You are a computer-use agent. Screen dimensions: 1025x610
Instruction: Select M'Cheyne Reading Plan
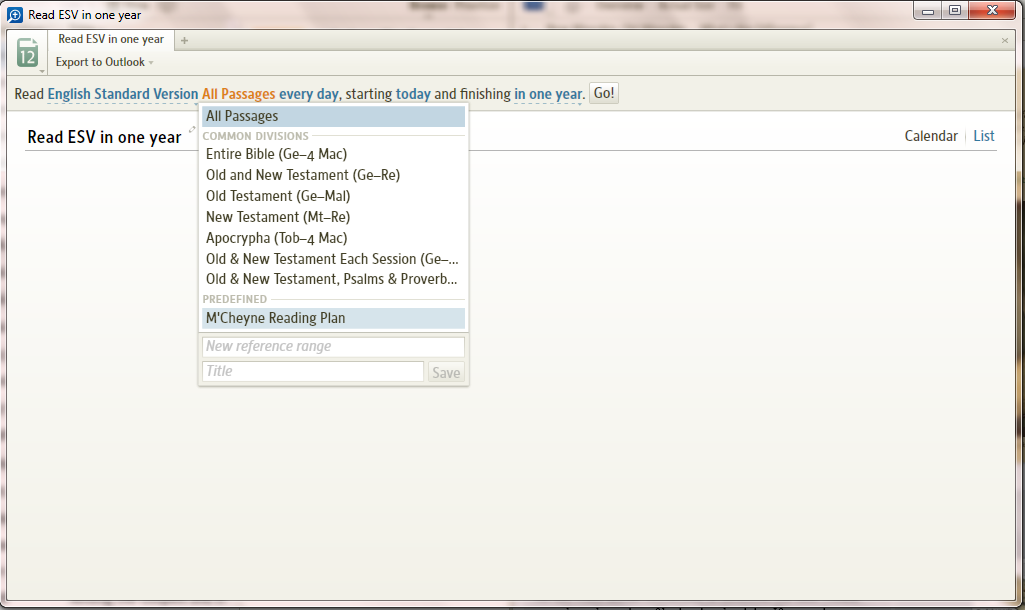(x=333, y=318)
